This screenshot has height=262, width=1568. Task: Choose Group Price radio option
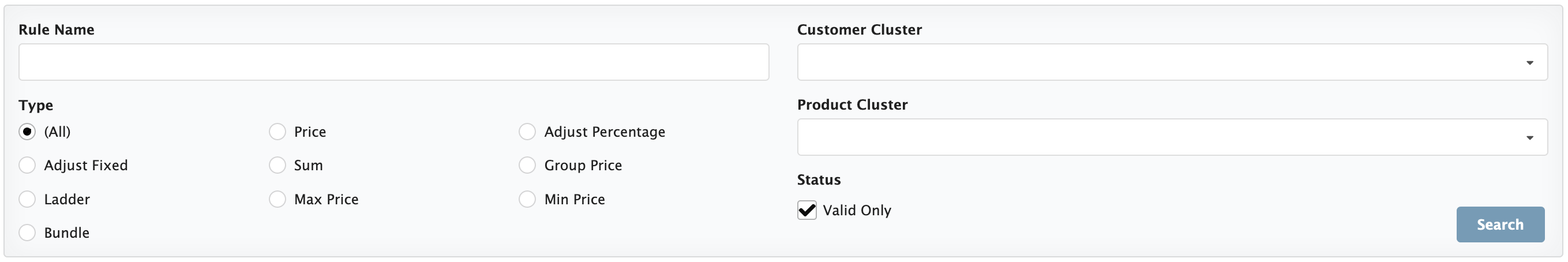coord(527,165)
